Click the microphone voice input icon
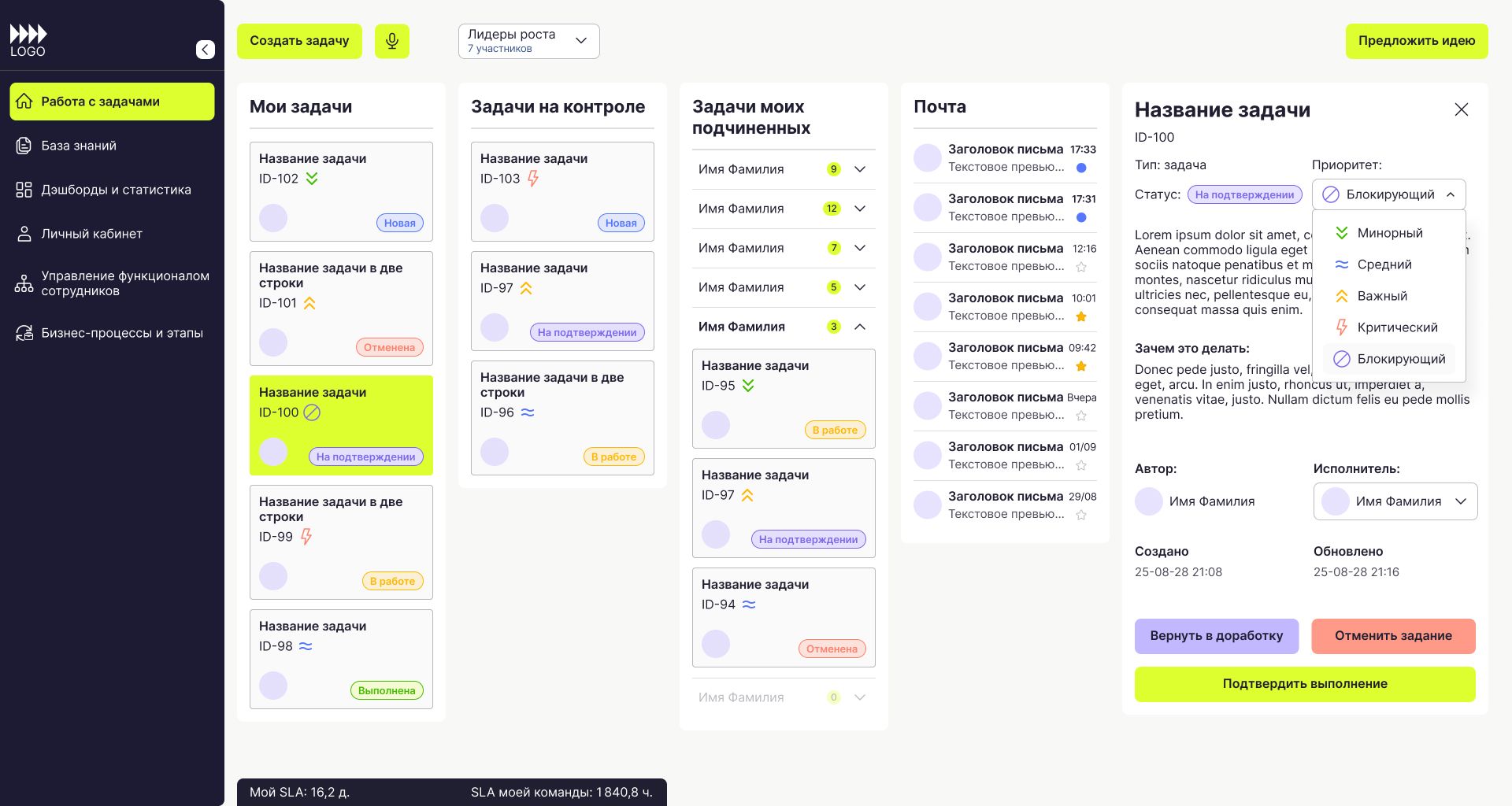1512x806 pixels. [391, 41]
